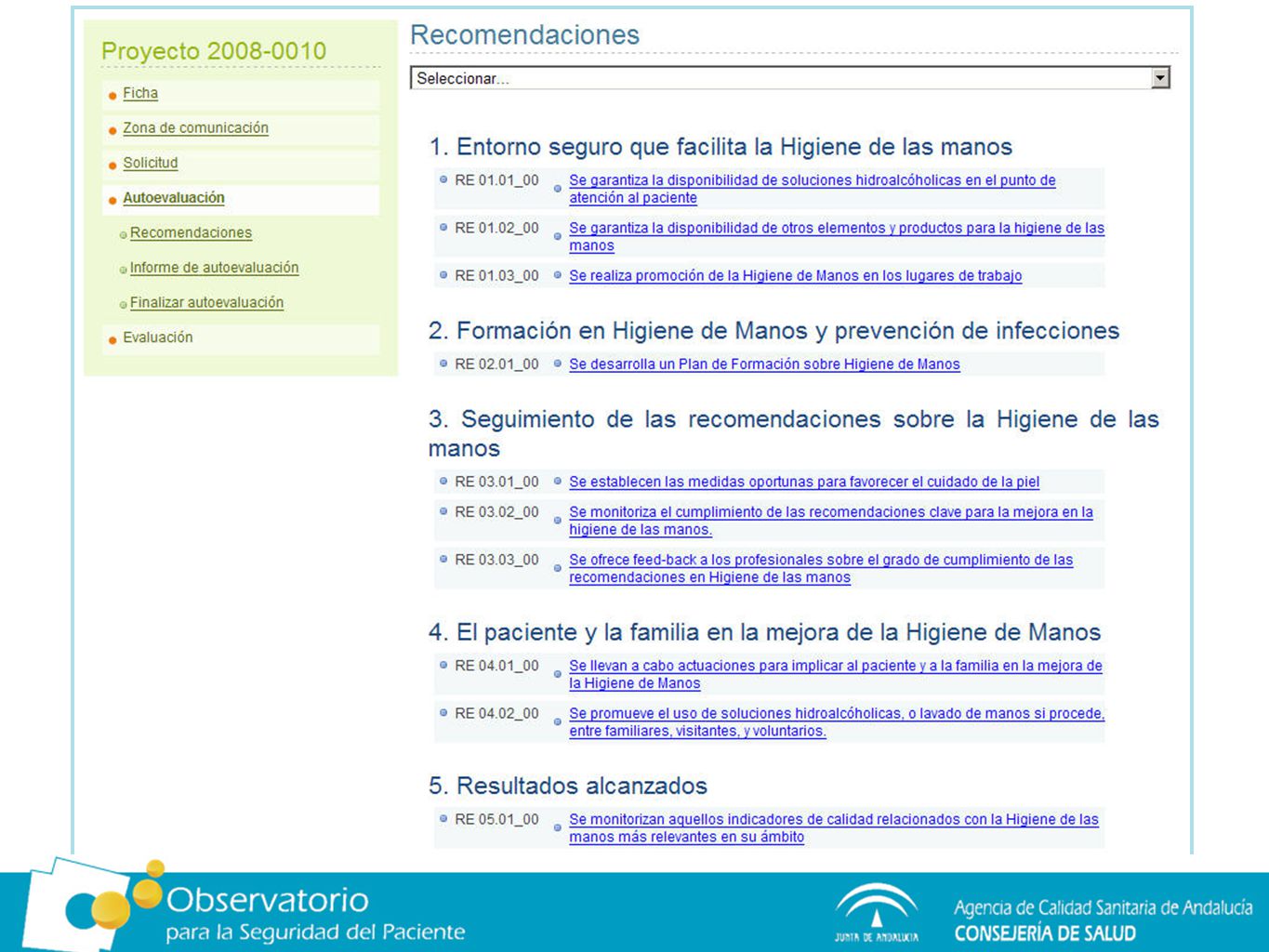Click heading 1. Entorno seguro que facilita
The height and width of the screenshot is (952, 1269).
(x=720, y=147)
